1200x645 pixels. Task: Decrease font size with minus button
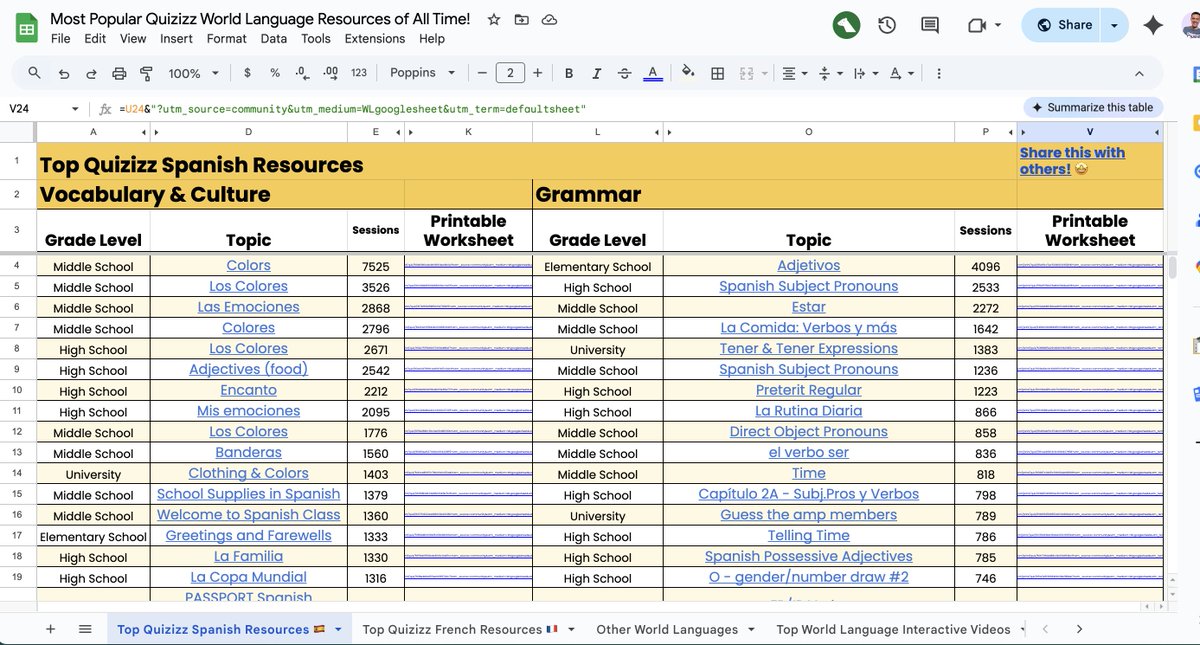[x=482, y=73]
